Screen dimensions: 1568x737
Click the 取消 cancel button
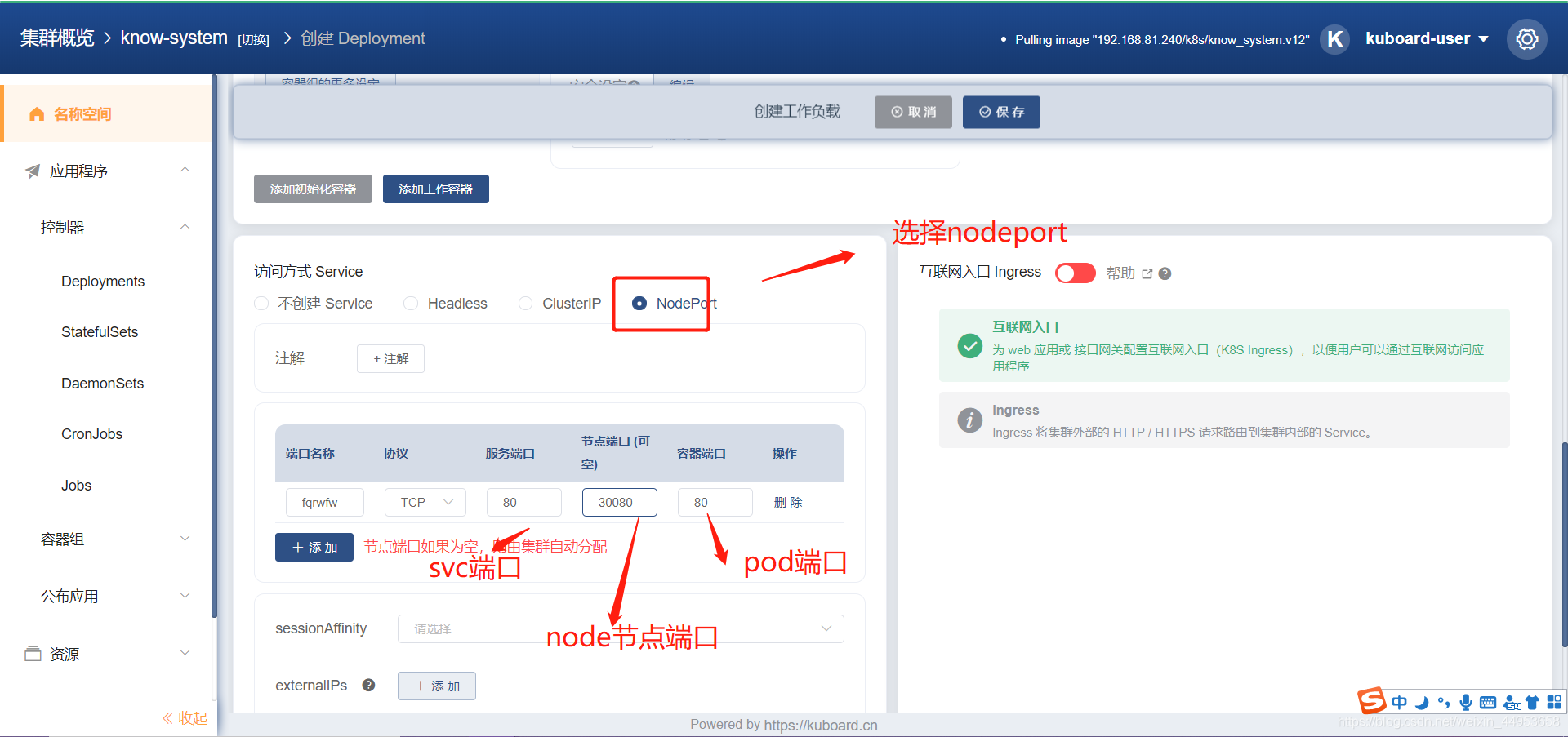(913, 112)
